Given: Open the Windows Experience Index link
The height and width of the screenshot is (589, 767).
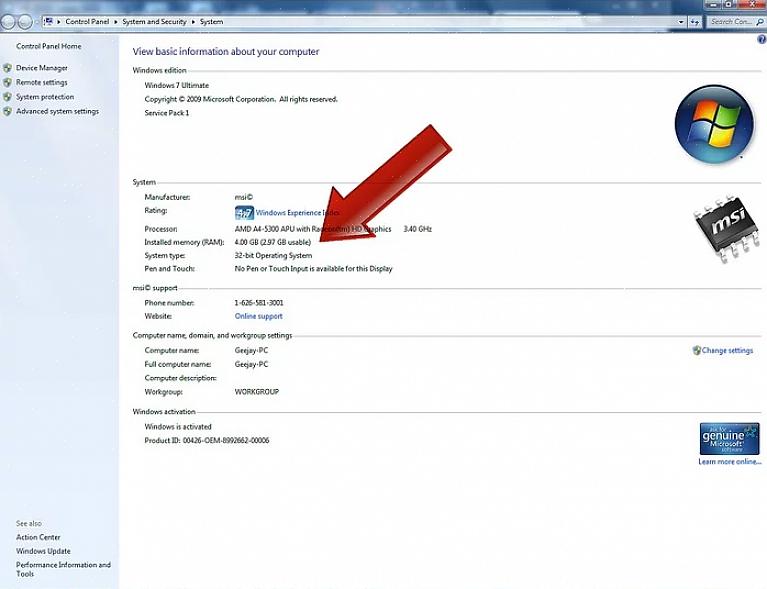Looking at the screenshot, I should 297,213.
